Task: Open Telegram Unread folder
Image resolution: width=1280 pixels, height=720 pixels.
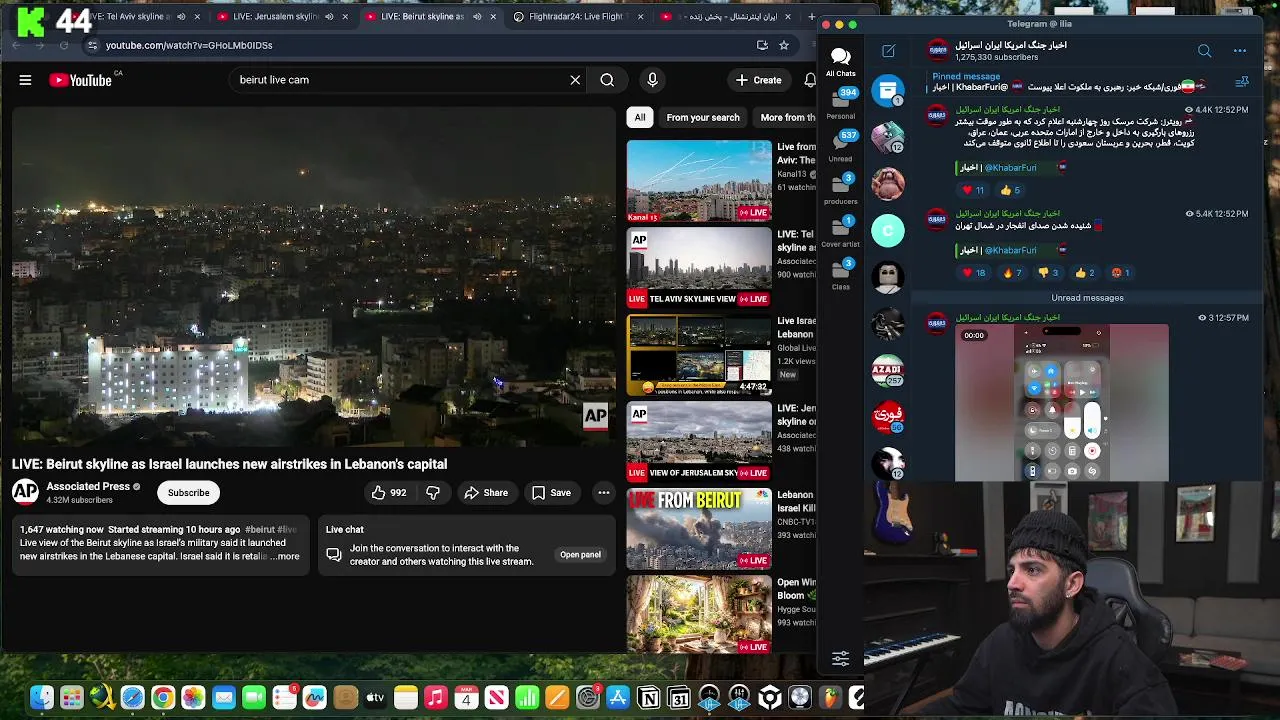Action: click(x=840, y=146)
